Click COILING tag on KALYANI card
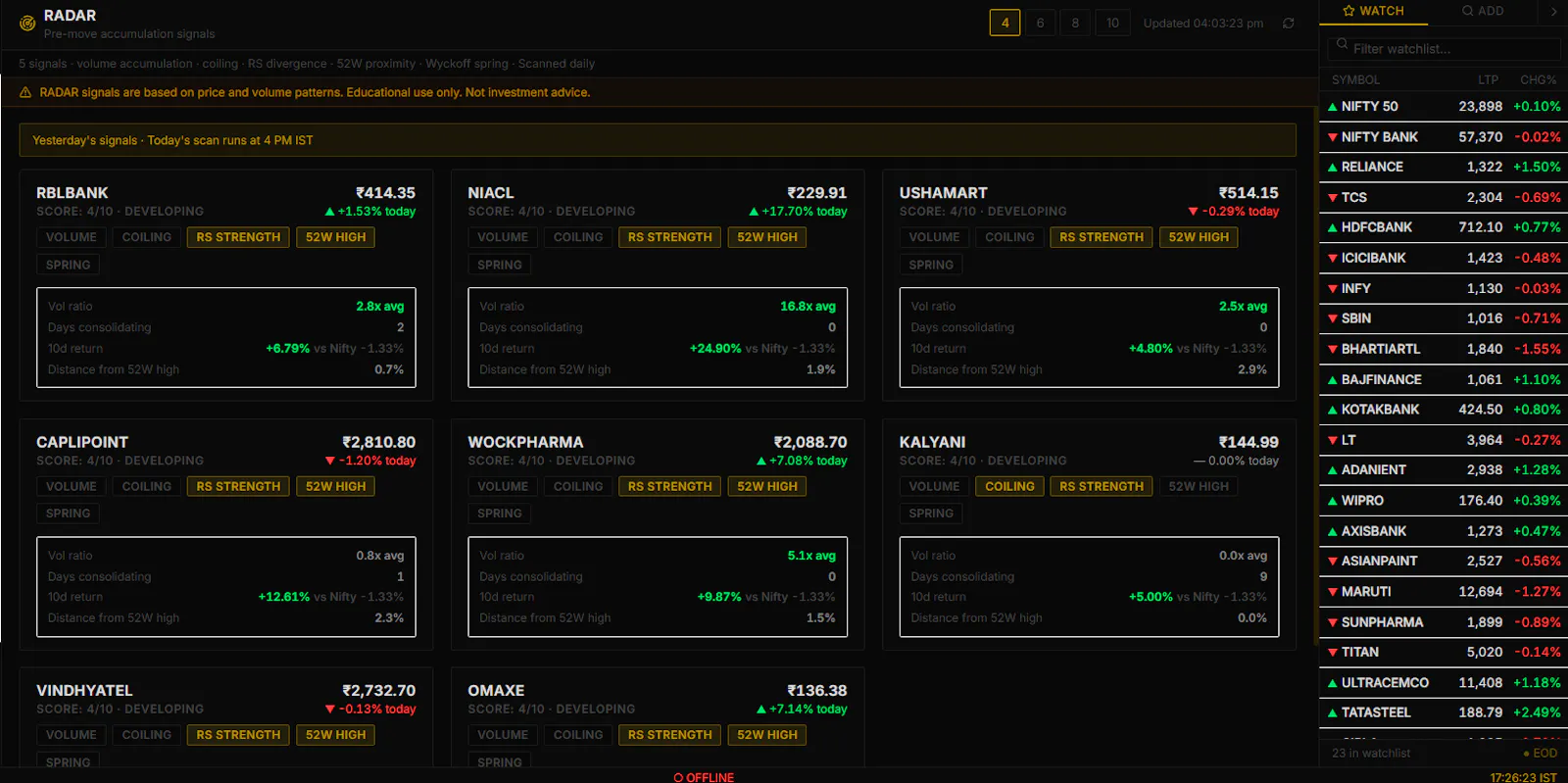The width and height of the screenshot is (1568, 783). tap(1009, 486)
